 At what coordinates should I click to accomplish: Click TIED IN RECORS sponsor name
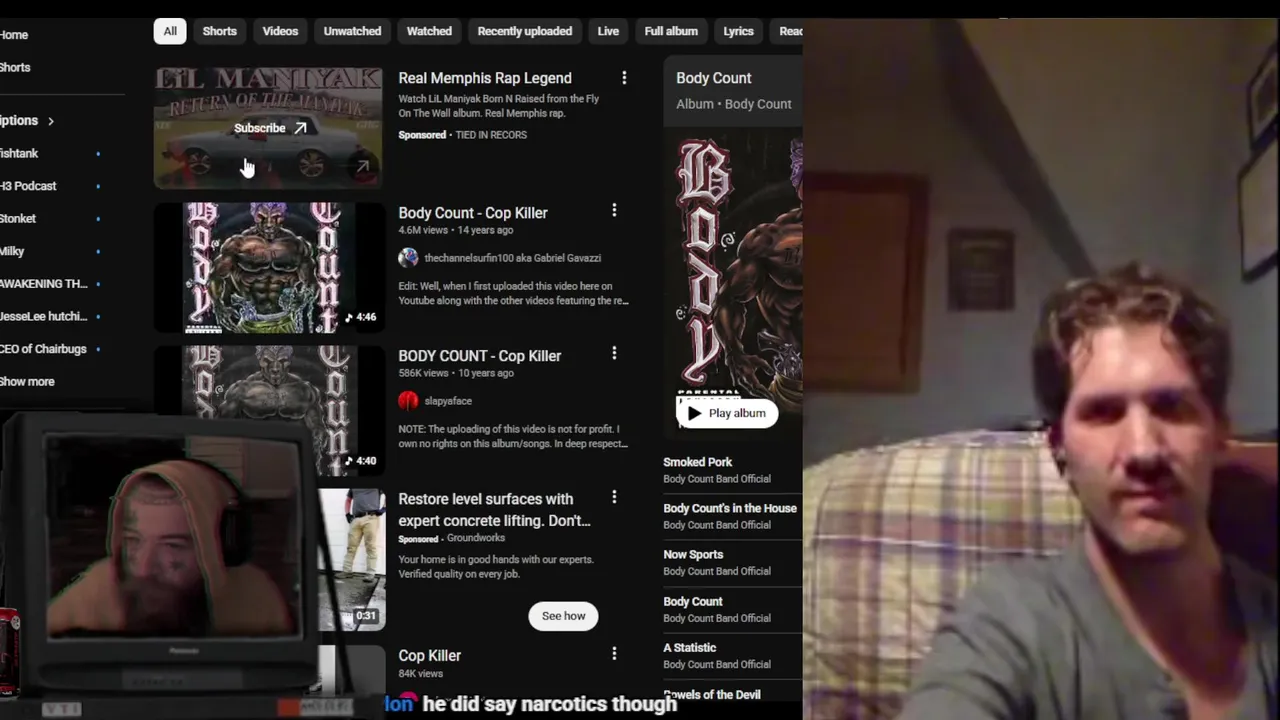[491, 135]
